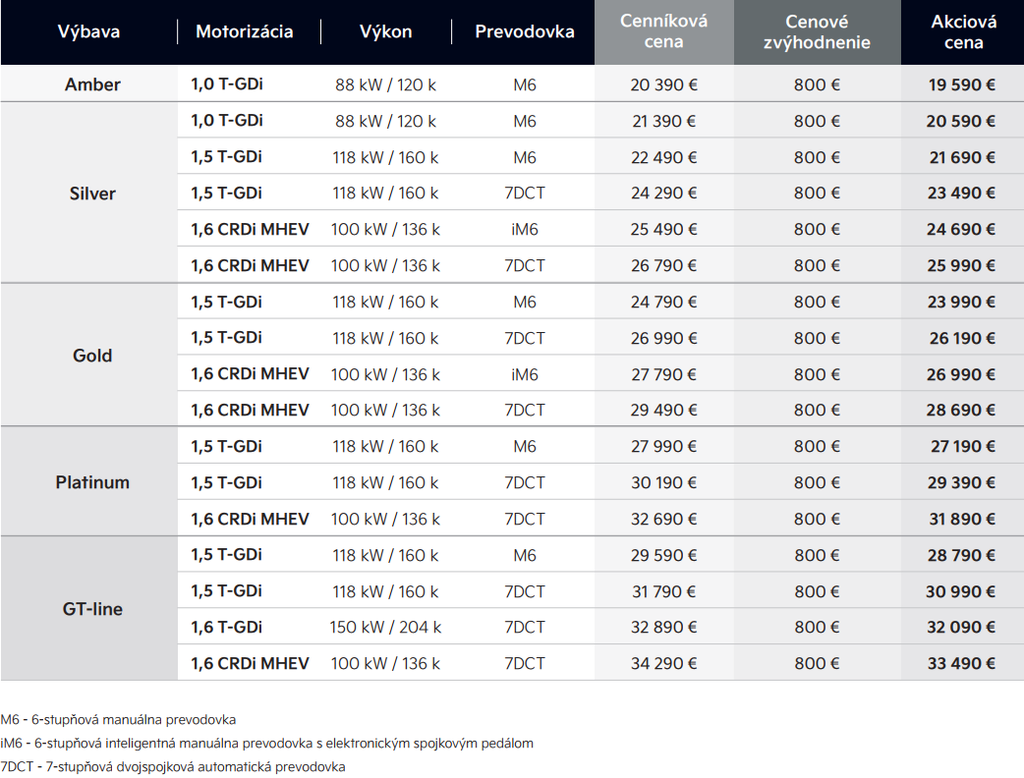The width and height of the screenshot is (1024, 778).
Task: Click the Platinum trim level cell
Action: 92,483
